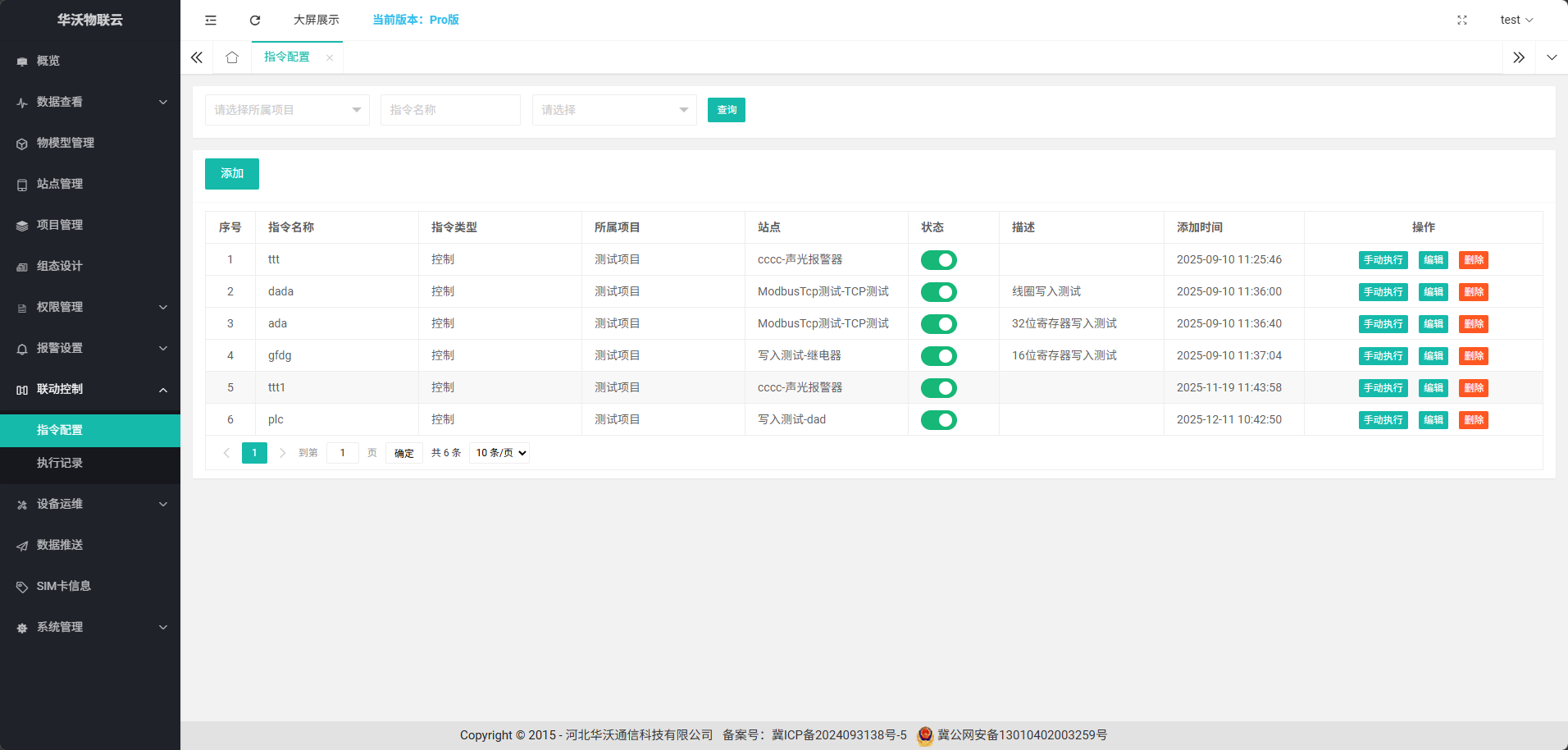Open the 10 条/页 page size selector
1568x750 pixels.
(499, 453)
